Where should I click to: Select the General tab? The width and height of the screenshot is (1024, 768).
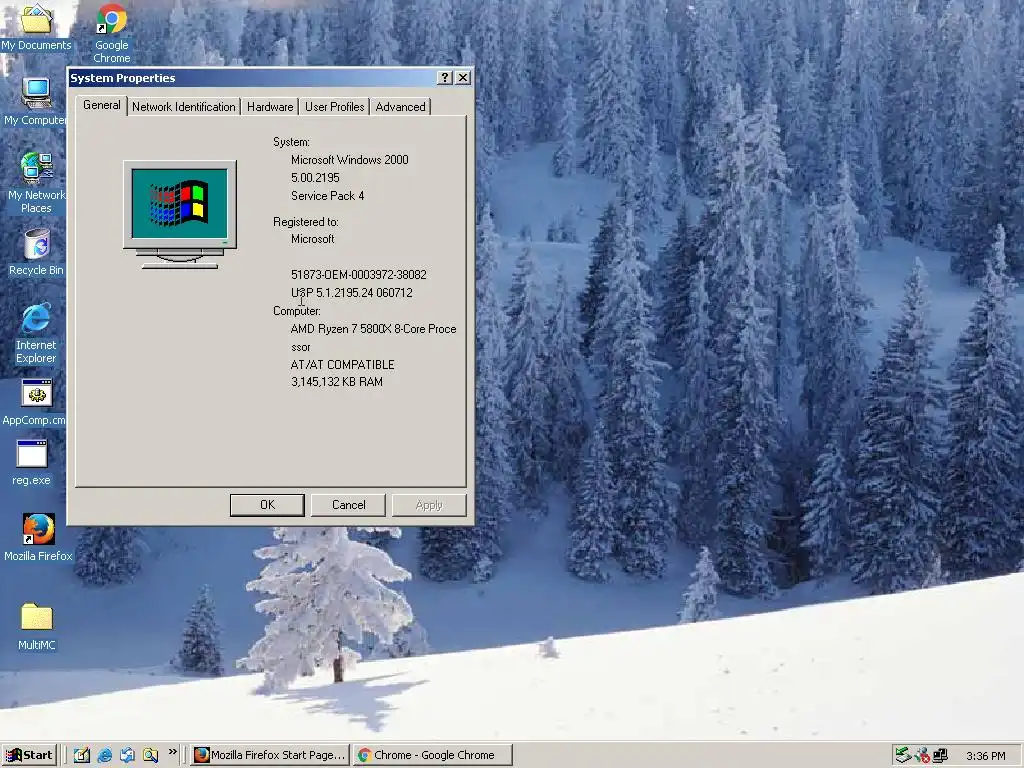101,105
